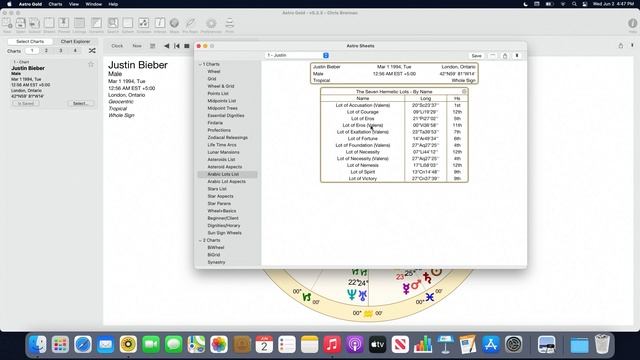This screenshot has width=640, height=360.
Task: Click the Open chart toolbar icon
Action: click(20, 24)
